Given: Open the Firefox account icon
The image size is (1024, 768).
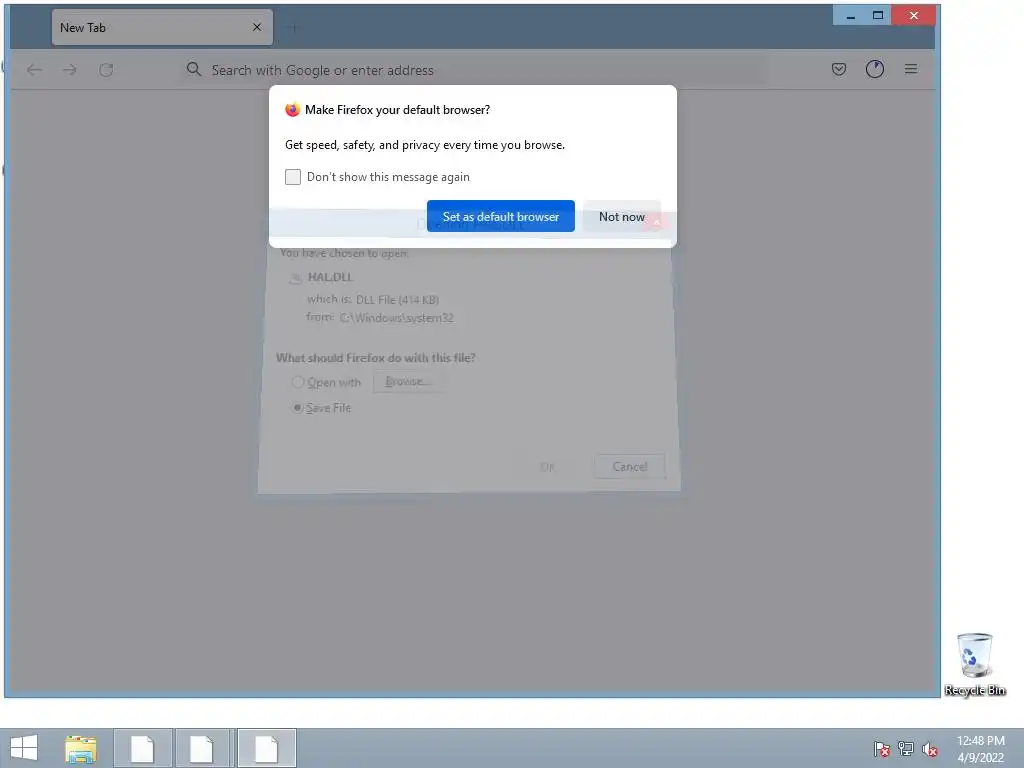Looking at the screenshot, I should [874, 69].
